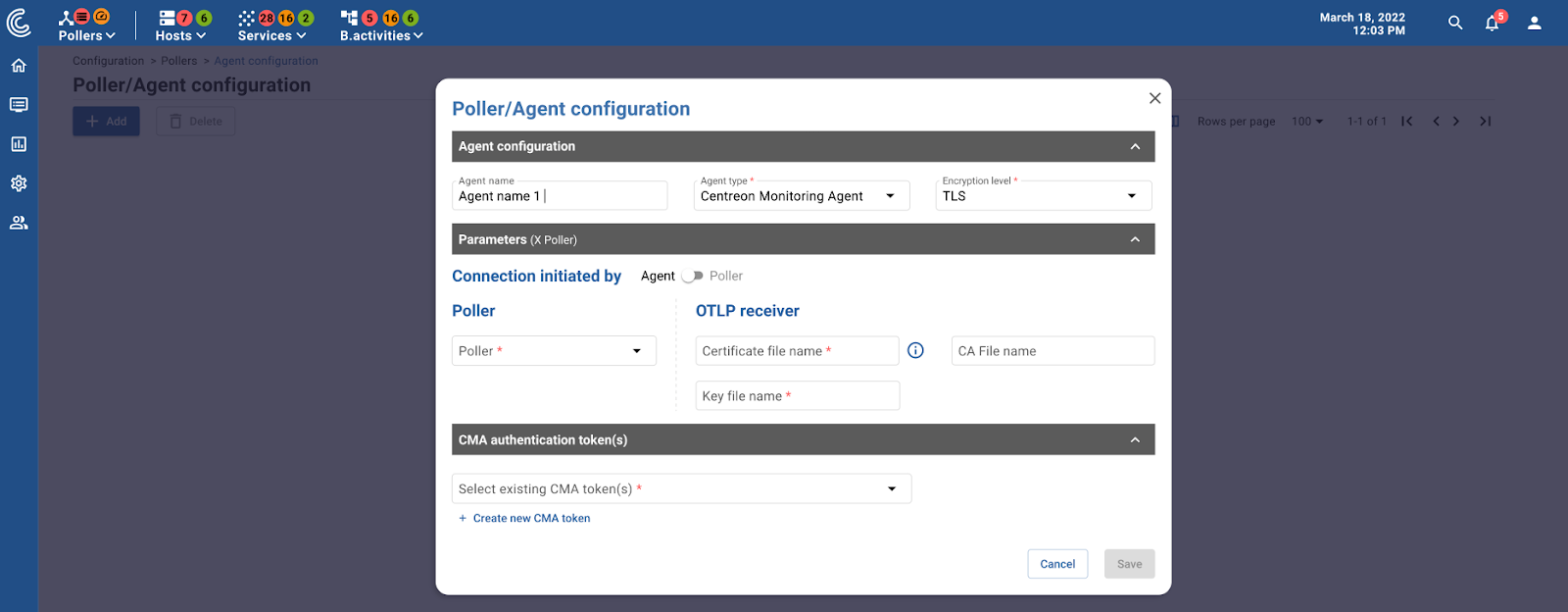Click the search magnifier icon
Image resolution: width=1568 pixels, height=612 pixels.
click(x=1455, y=23)
